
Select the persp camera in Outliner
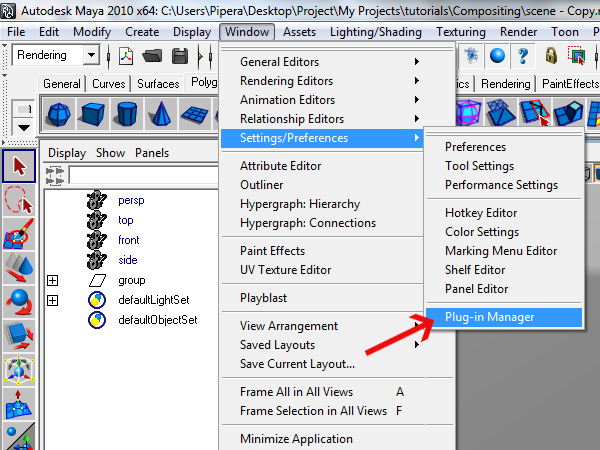click(x=131, y=200)
